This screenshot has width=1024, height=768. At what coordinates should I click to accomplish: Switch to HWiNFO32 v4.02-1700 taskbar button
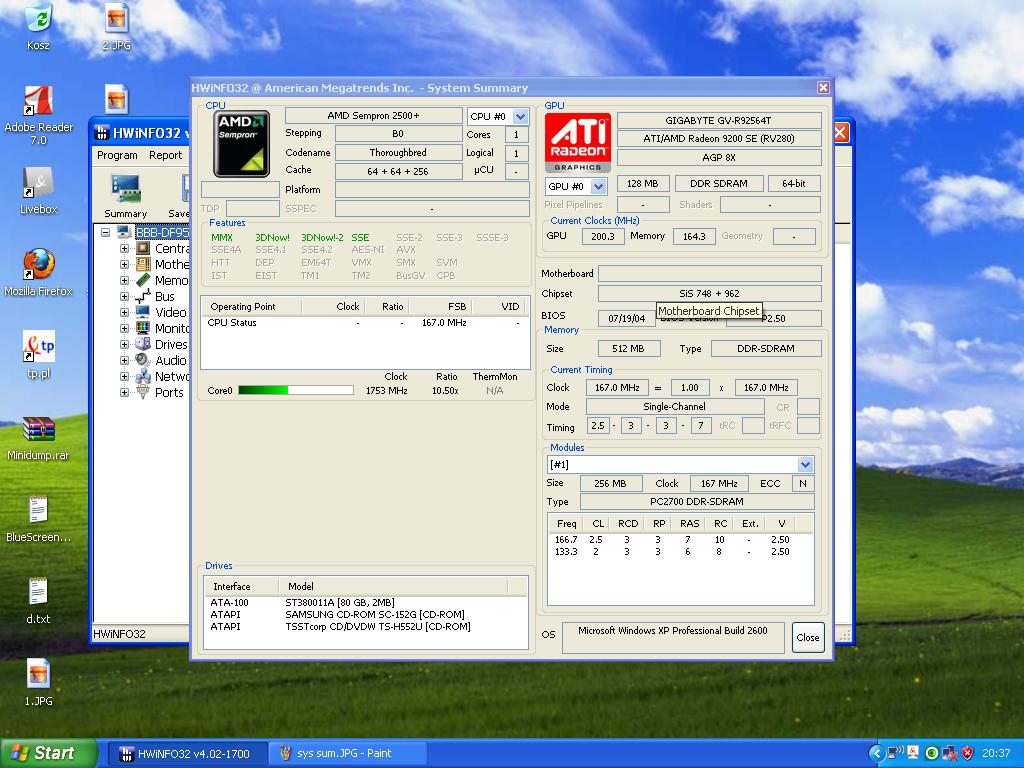tap(187, 754)
